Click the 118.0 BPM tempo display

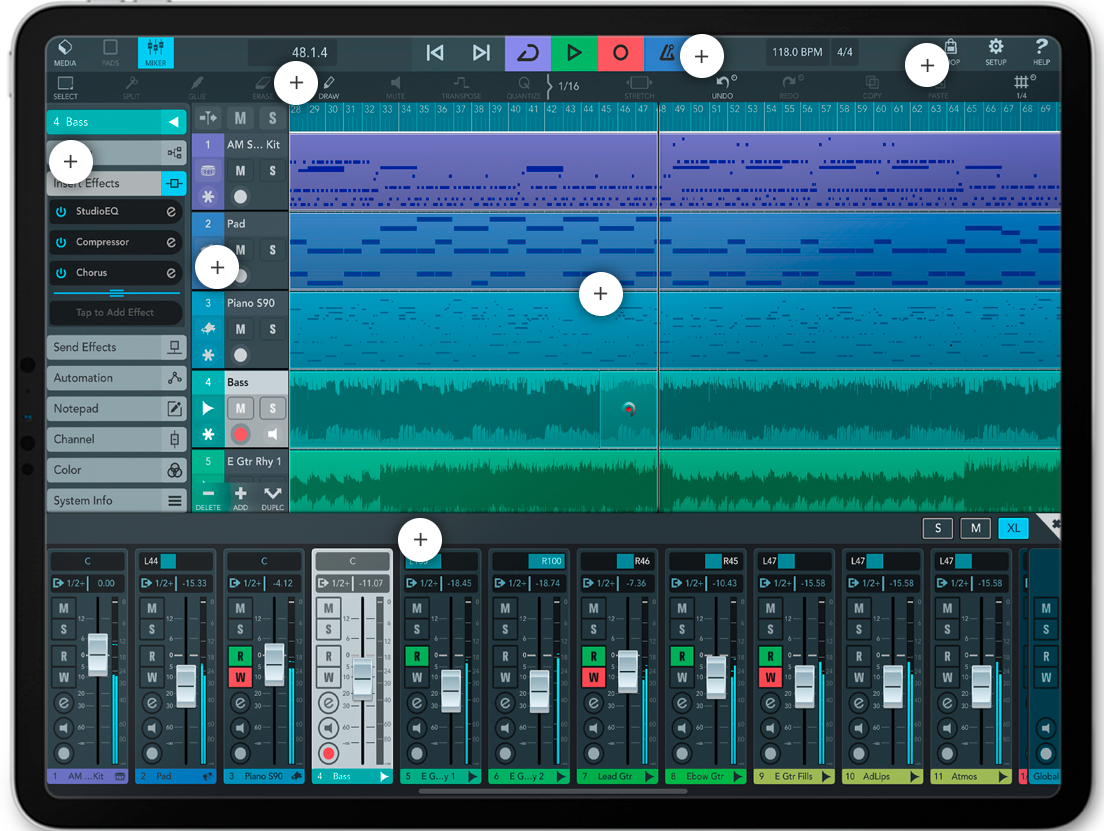797,52
